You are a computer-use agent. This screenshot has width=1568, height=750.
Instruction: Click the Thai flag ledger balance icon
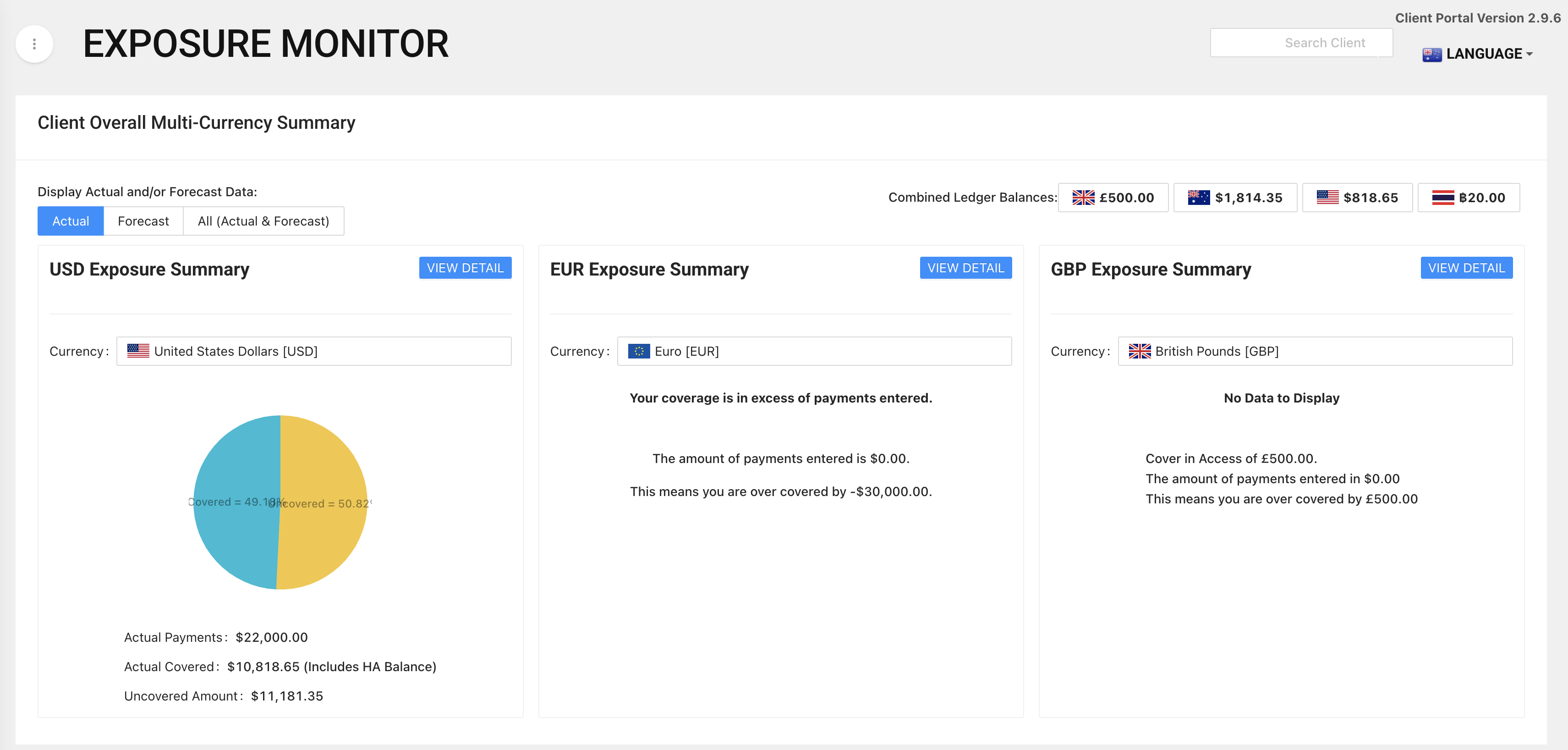point(1442,198)
